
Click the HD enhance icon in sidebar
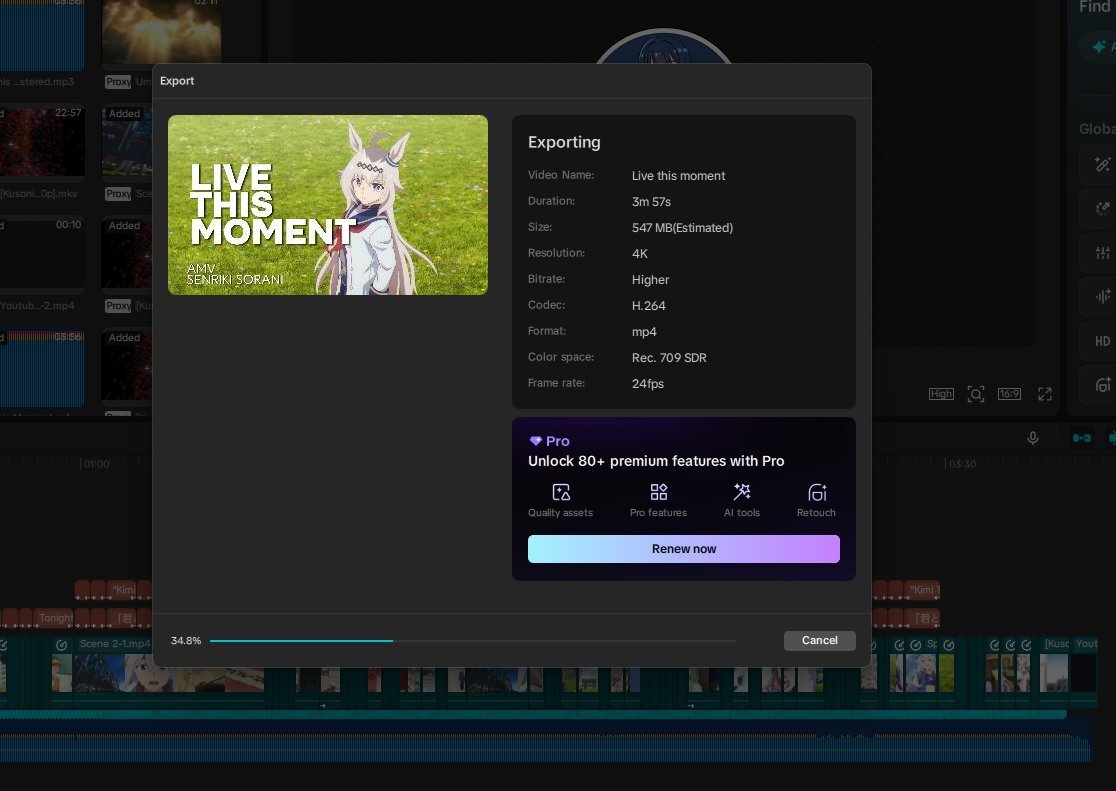pos(1102,341)
